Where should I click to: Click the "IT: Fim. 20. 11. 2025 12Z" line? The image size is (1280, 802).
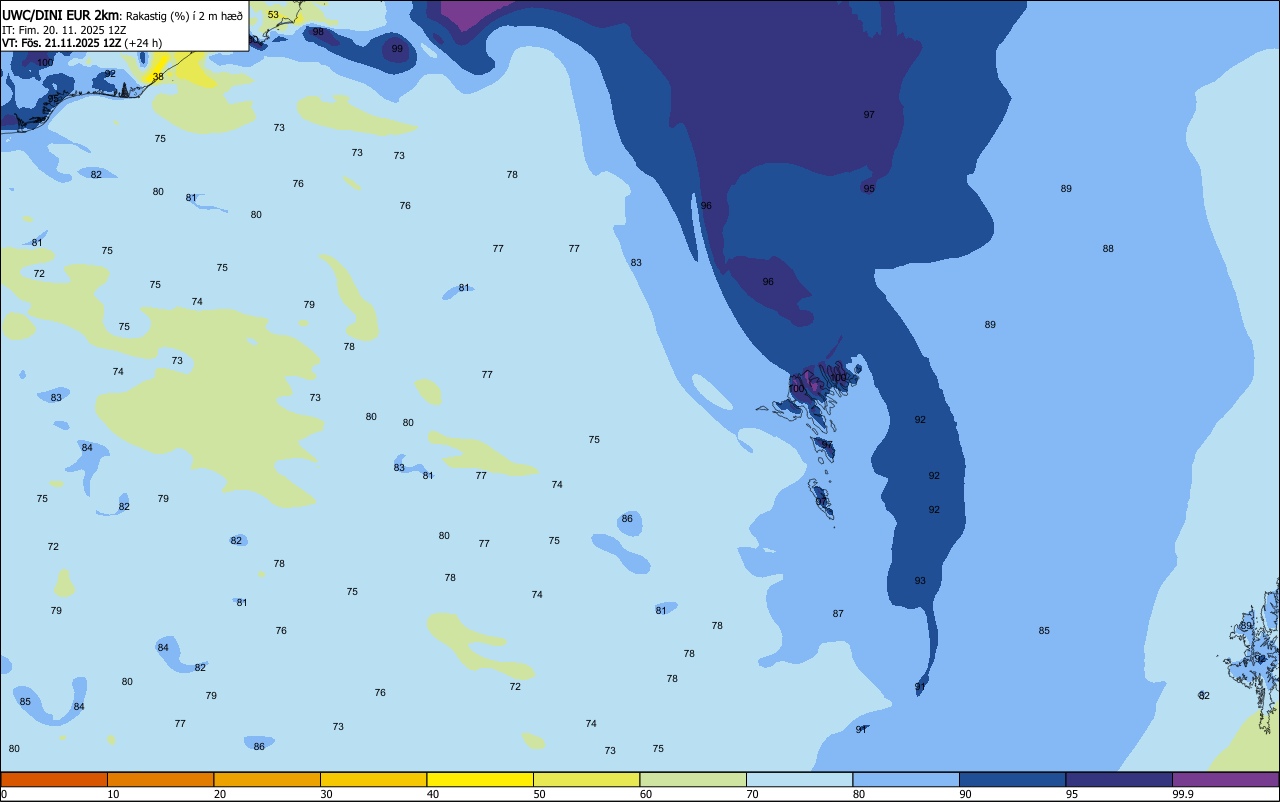[64, 29]
